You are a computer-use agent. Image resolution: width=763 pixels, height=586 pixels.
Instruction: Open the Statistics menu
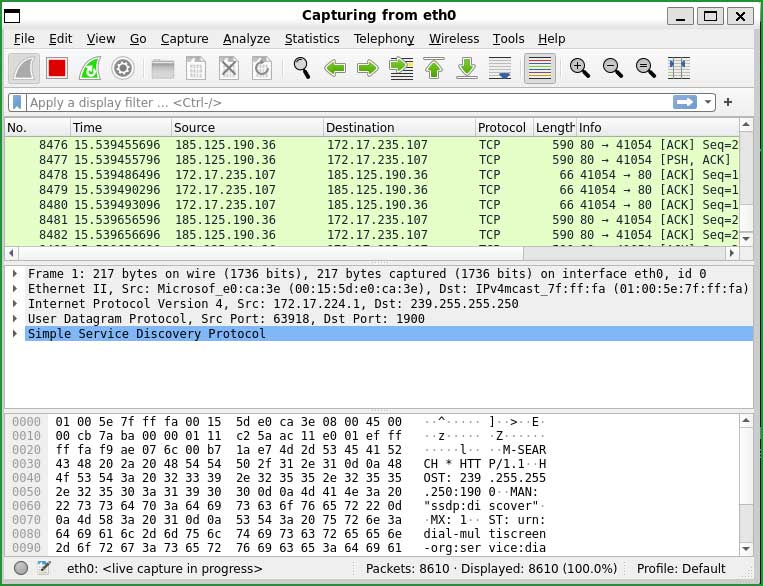pos(312,38)
